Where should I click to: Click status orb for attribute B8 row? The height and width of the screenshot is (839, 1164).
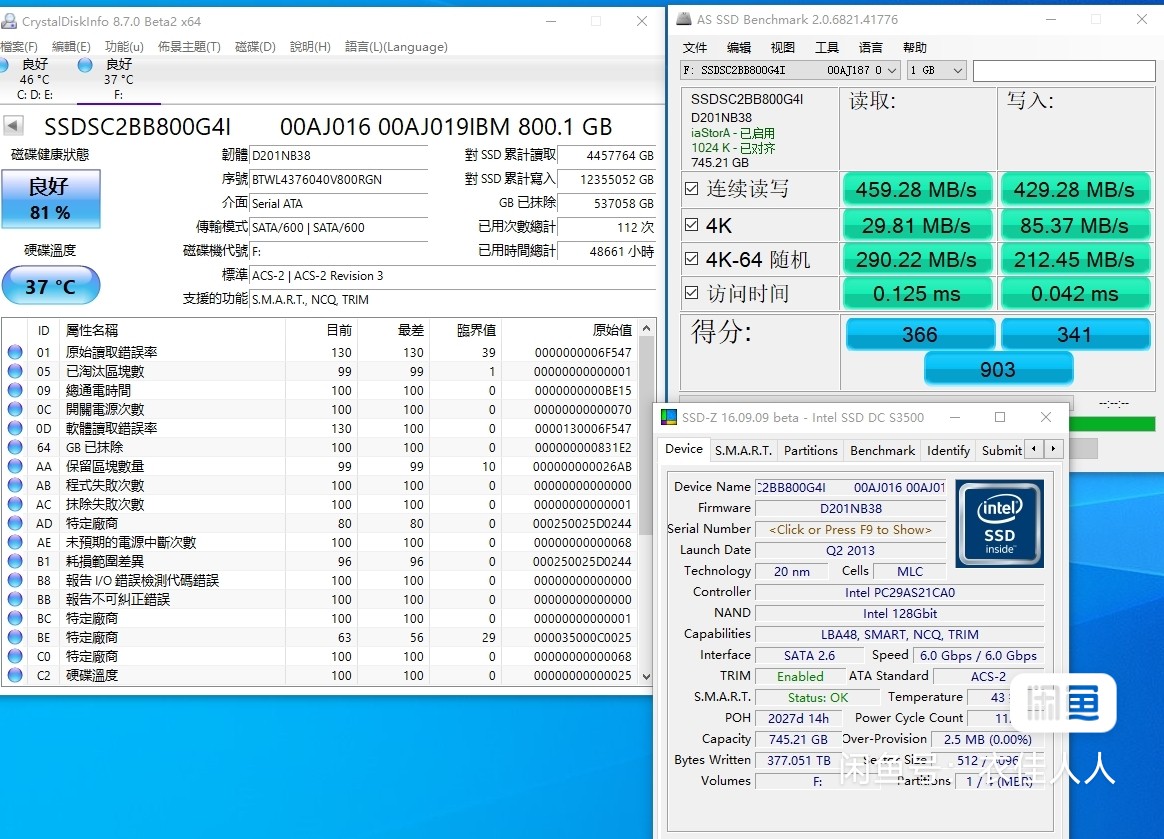(15, 580)
